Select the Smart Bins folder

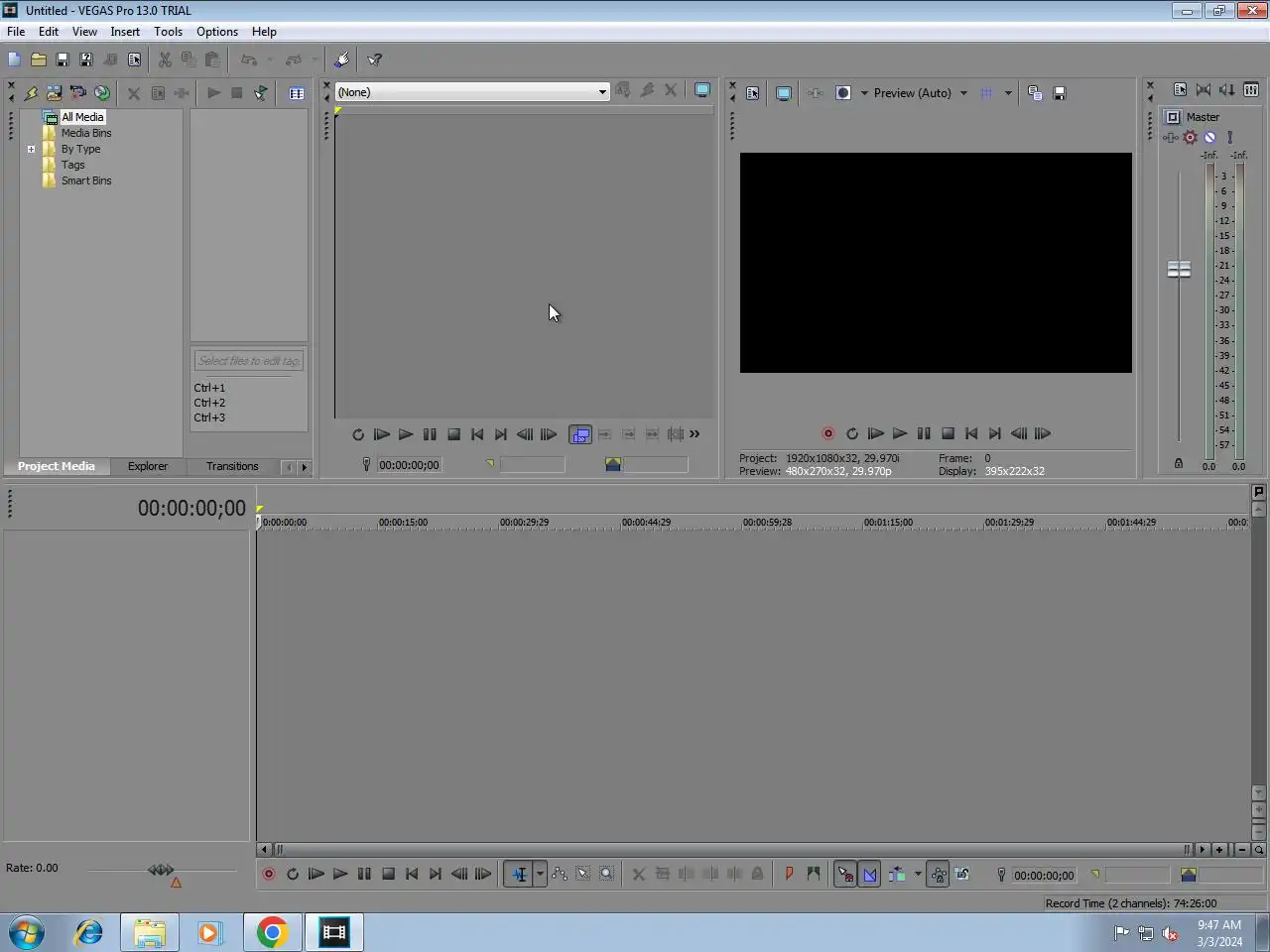pos(86,180)
